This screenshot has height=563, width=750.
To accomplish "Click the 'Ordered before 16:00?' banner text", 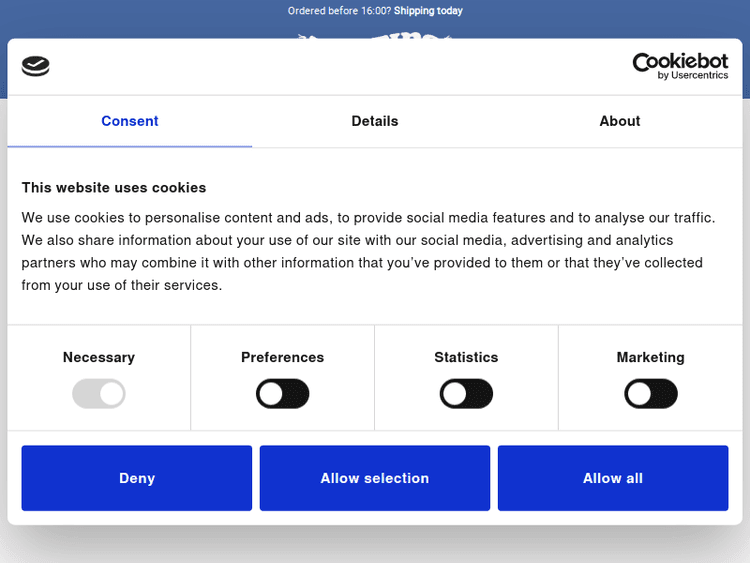I will click(339, 11).
